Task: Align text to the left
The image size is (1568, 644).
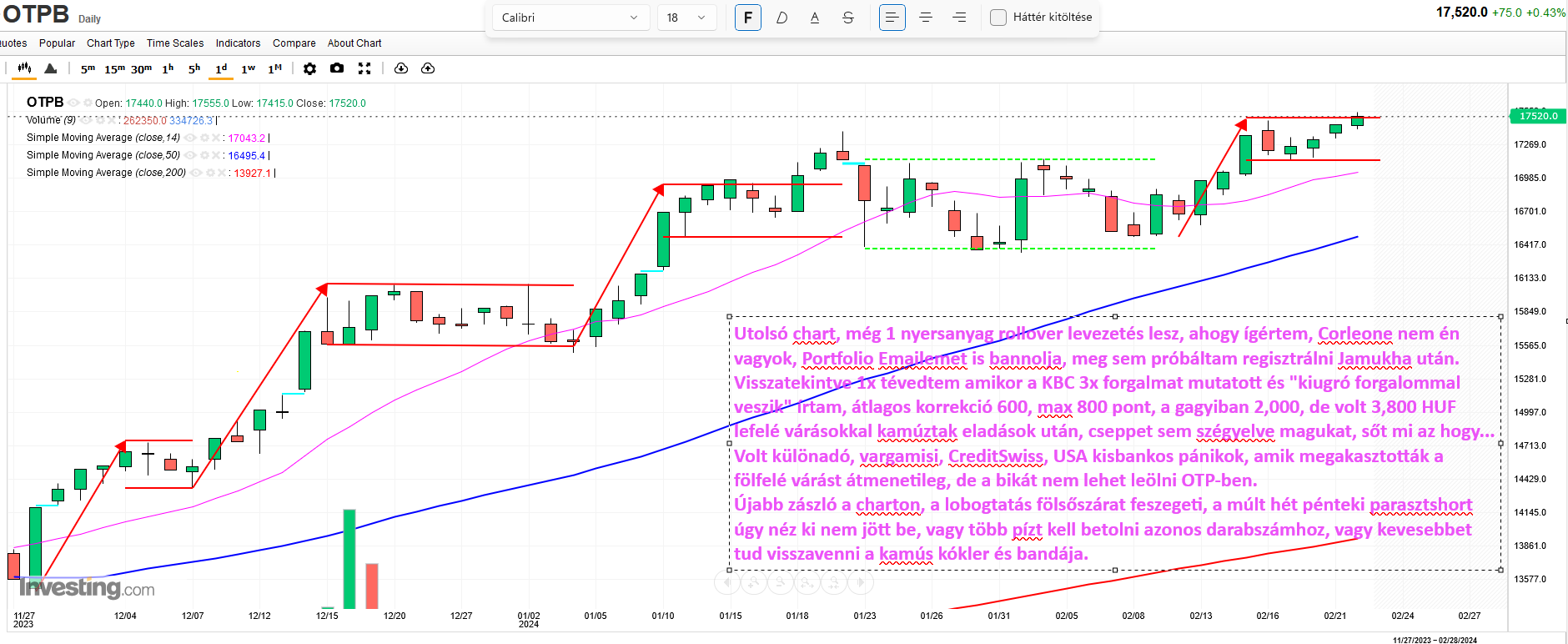Action: [x=892, y=18]
